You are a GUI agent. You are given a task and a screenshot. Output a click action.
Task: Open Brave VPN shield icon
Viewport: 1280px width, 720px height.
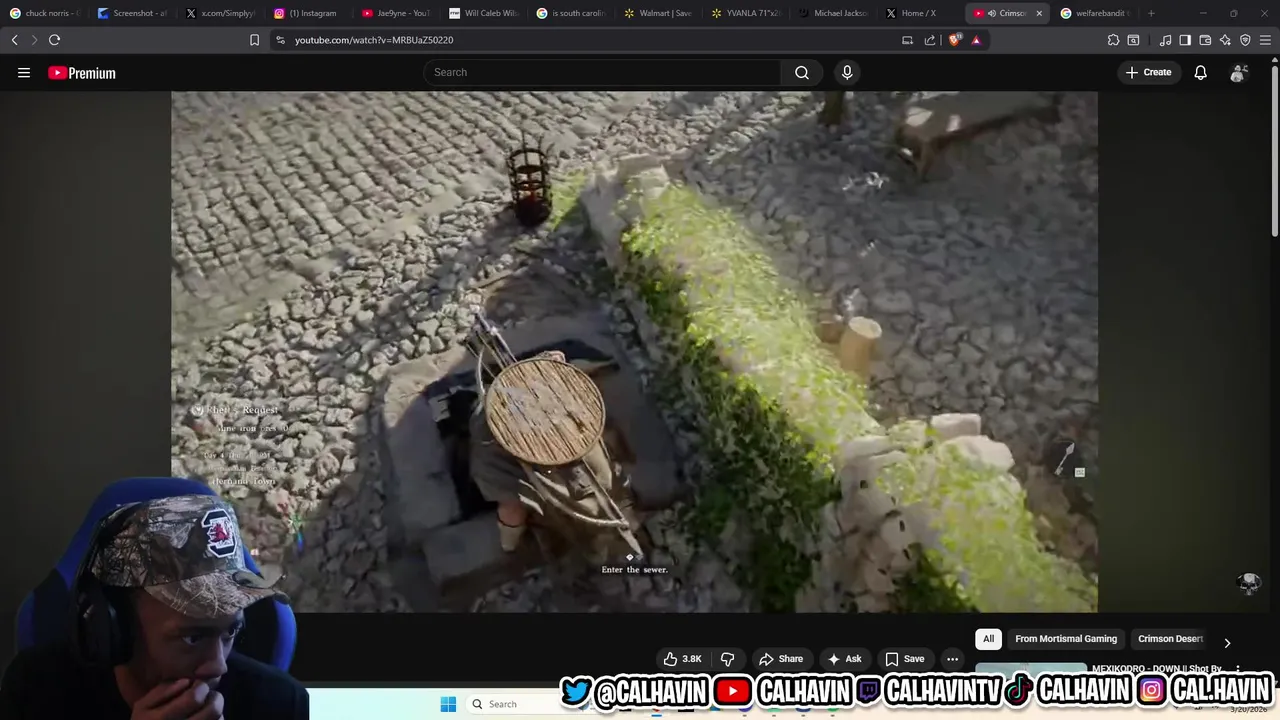pyautogui.click(x=1245, y=40)
